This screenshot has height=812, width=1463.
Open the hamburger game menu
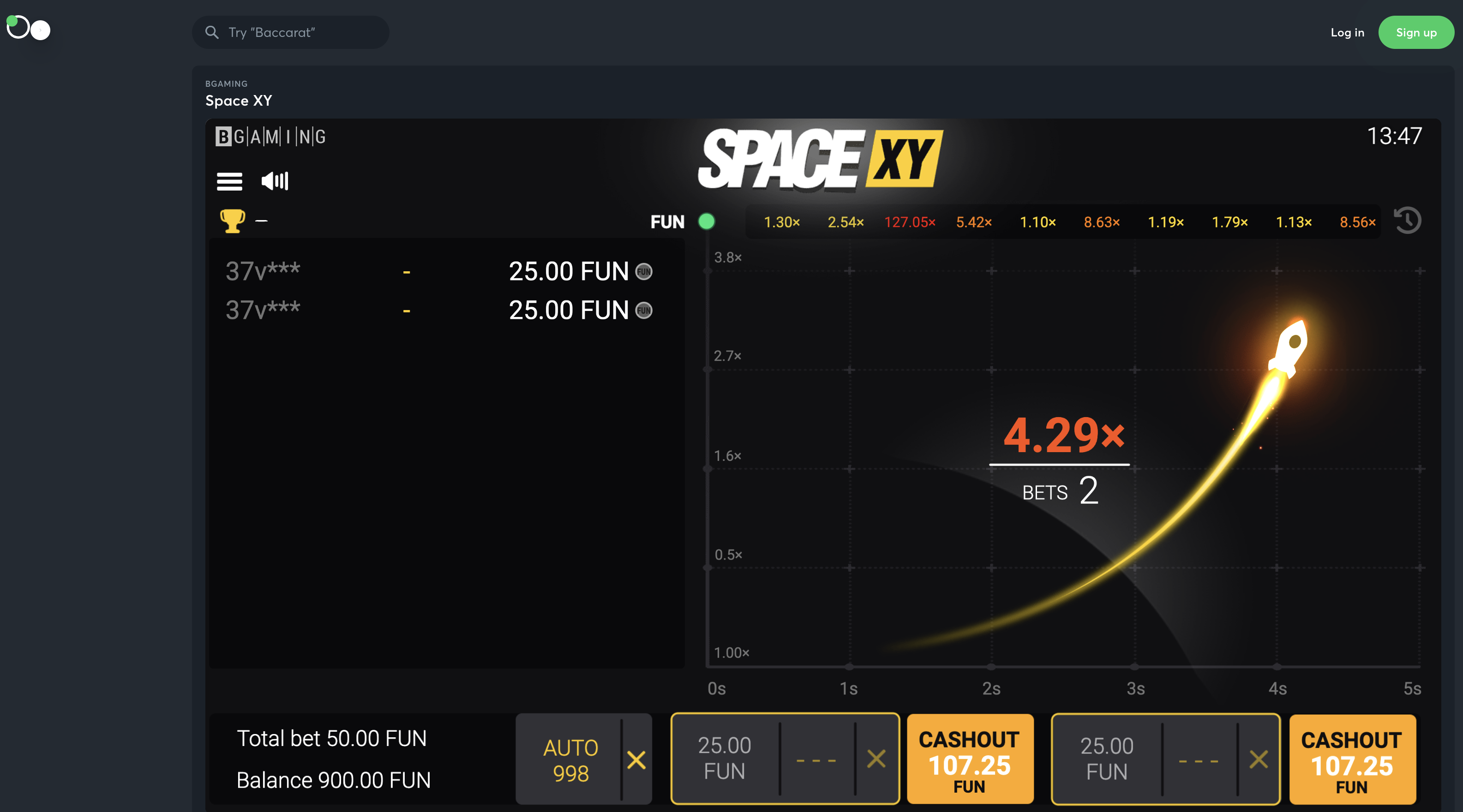coord(229,181)
